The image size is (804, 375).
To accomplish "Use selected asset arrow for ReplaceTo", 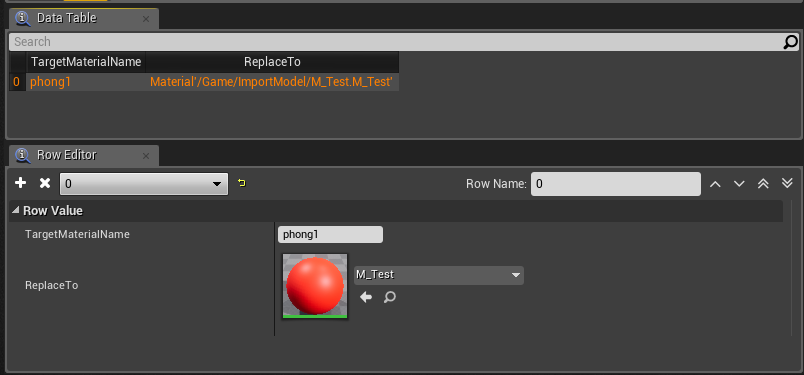I will [366, 297].
